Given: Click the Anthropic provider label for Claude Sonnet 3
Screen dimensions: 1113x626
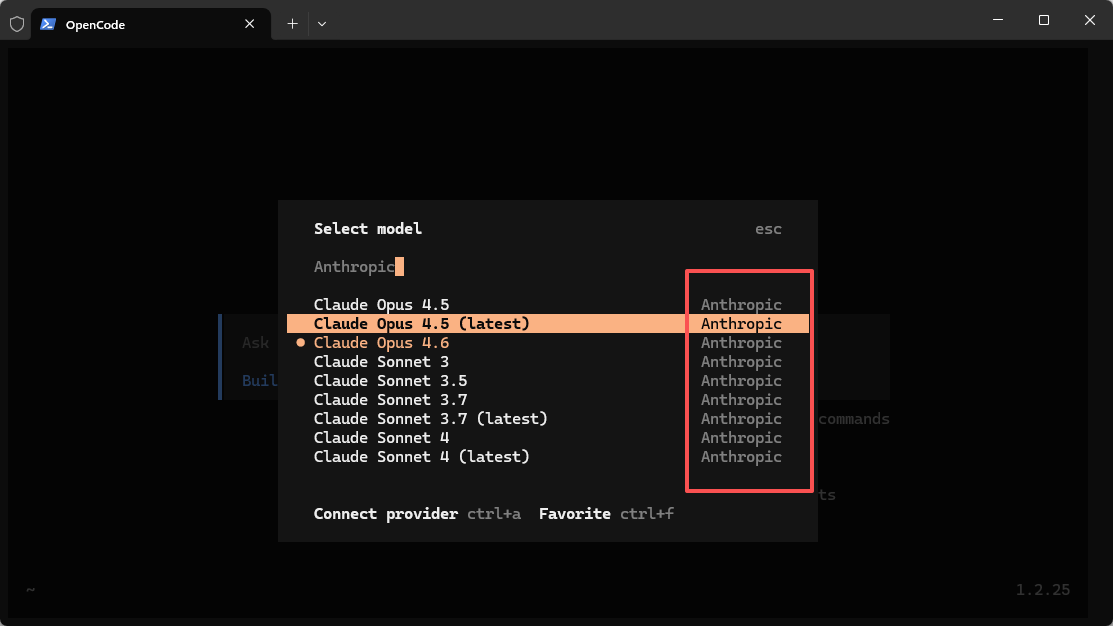Looking at the screenshot, I should [x=741, y=362].
